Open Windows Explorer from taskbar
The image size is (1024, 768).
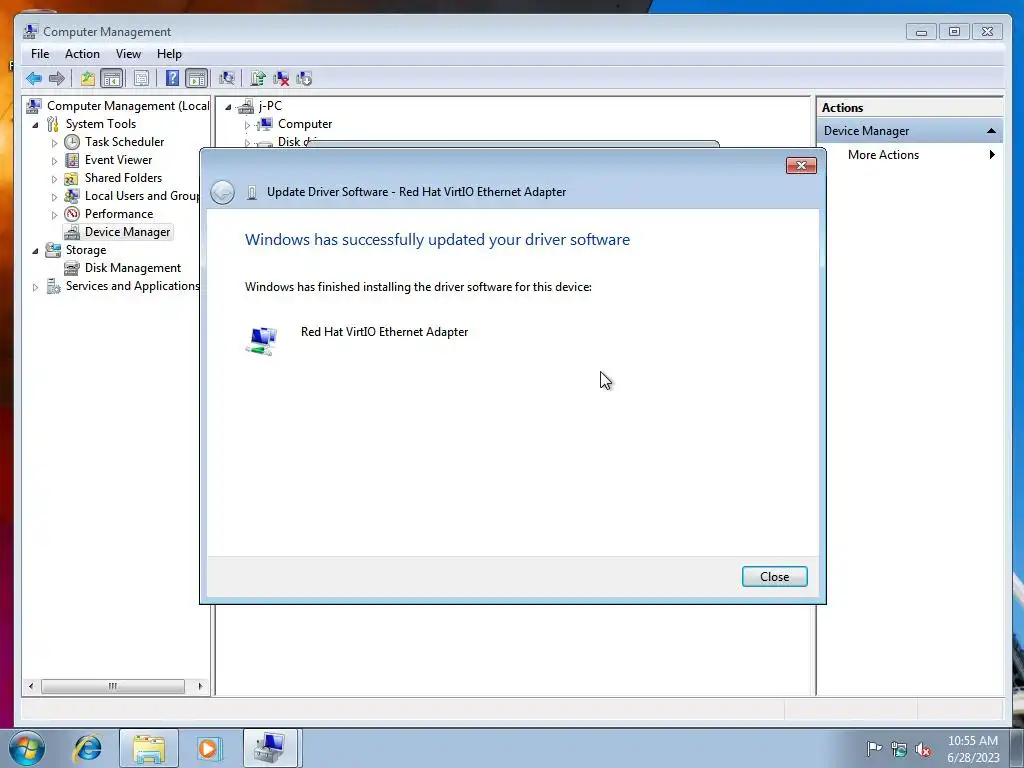click(149, 748)
